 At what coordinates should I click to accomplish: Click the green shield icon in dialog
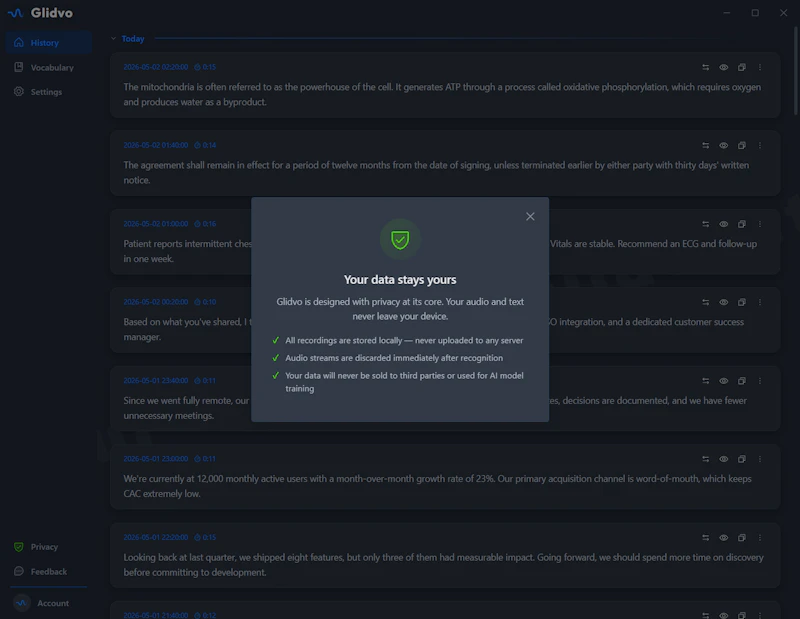point(400,239)
